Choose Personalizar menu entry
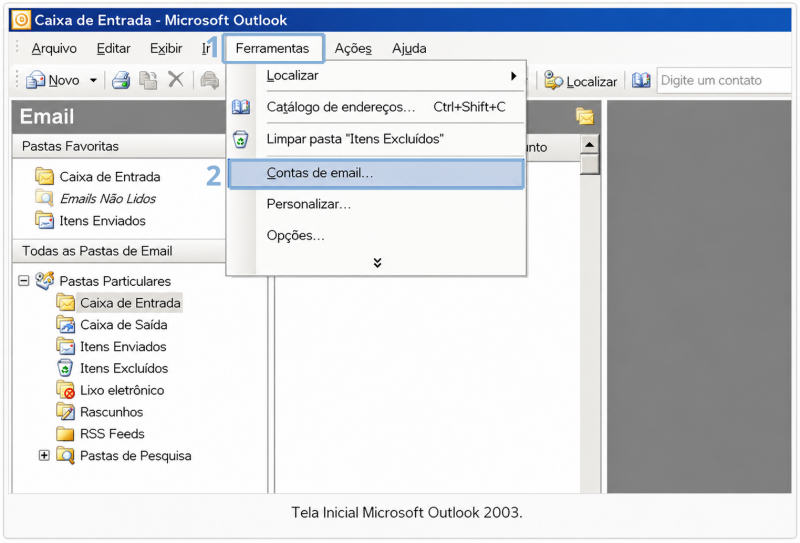 click(377, 204)
